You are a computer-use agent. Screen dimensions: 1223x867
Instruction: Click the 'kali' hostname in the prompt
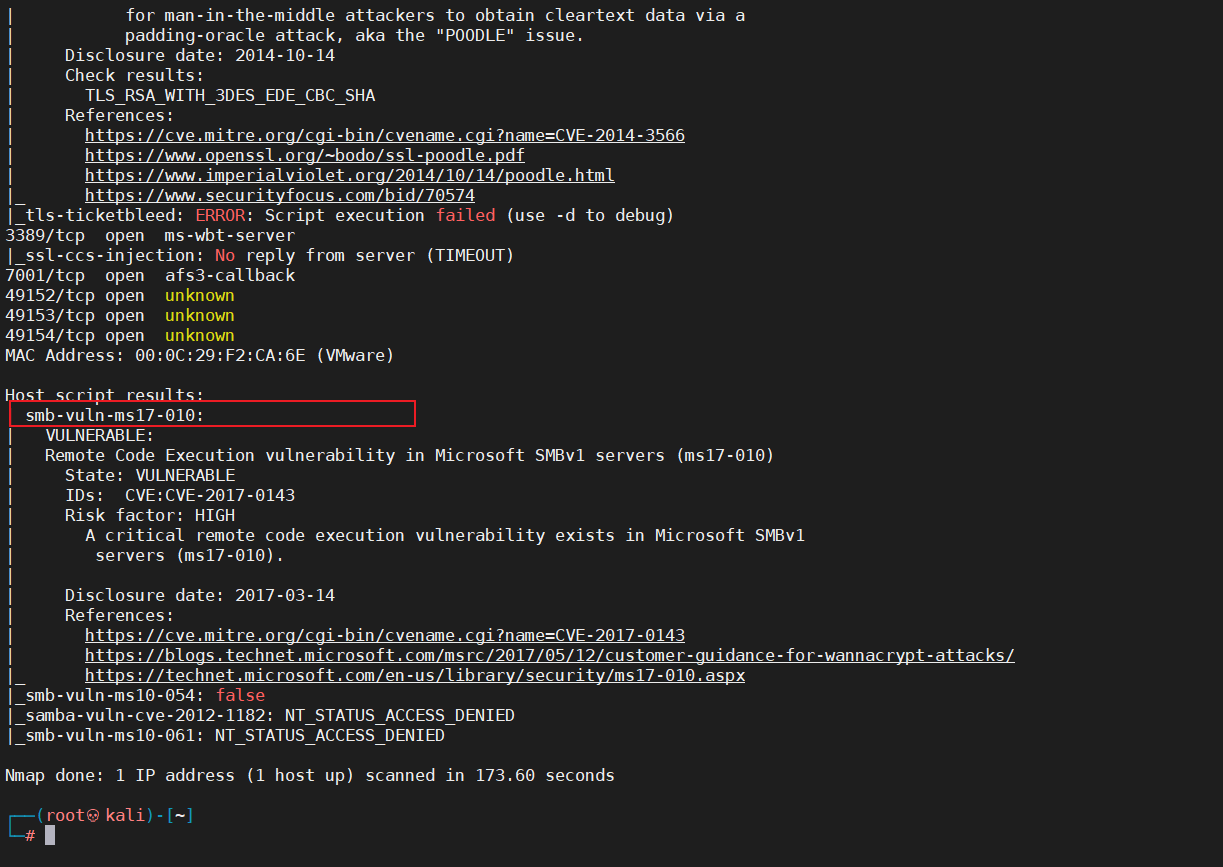click(x=125, y=815)
